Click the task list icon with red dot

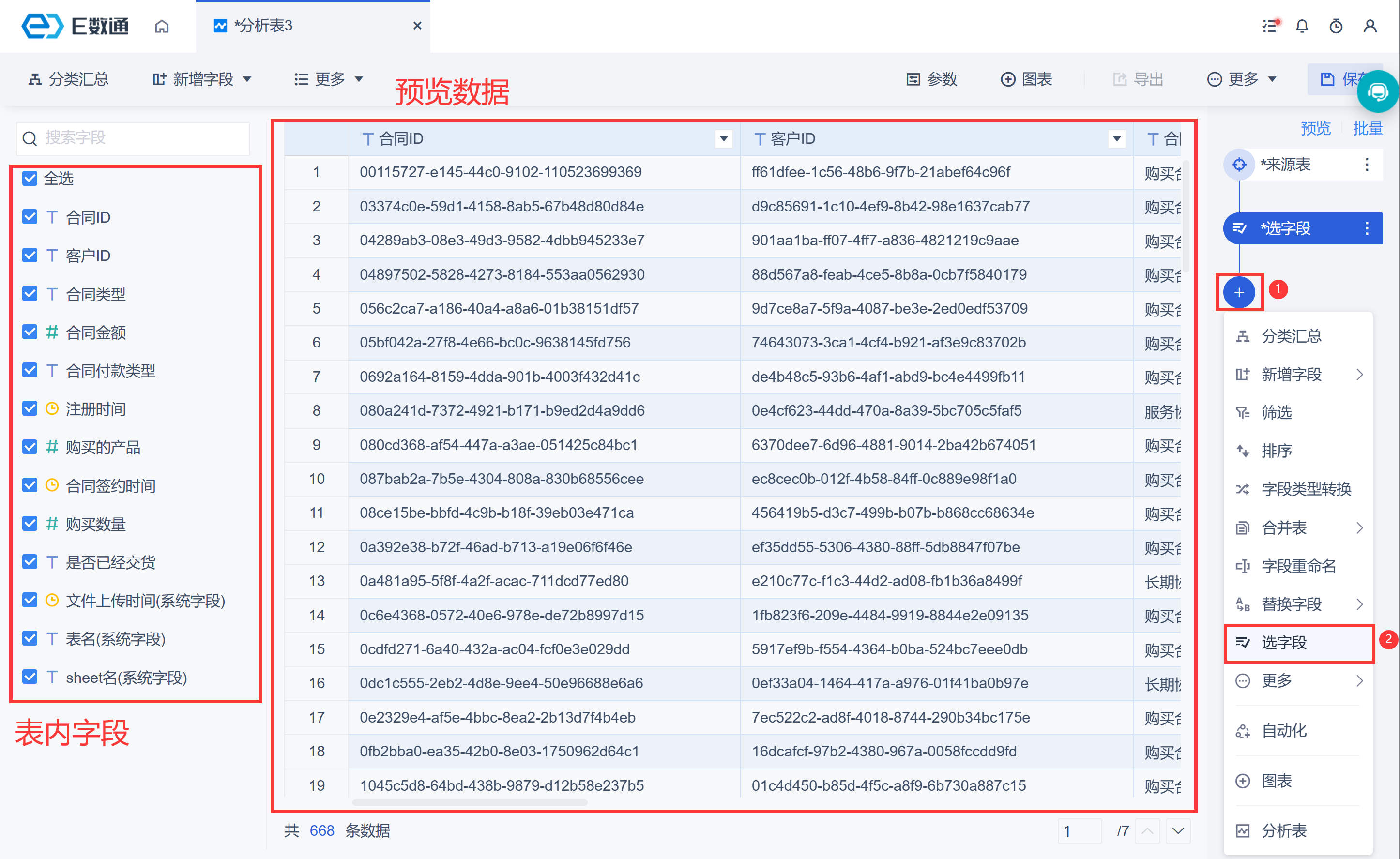1270,26
